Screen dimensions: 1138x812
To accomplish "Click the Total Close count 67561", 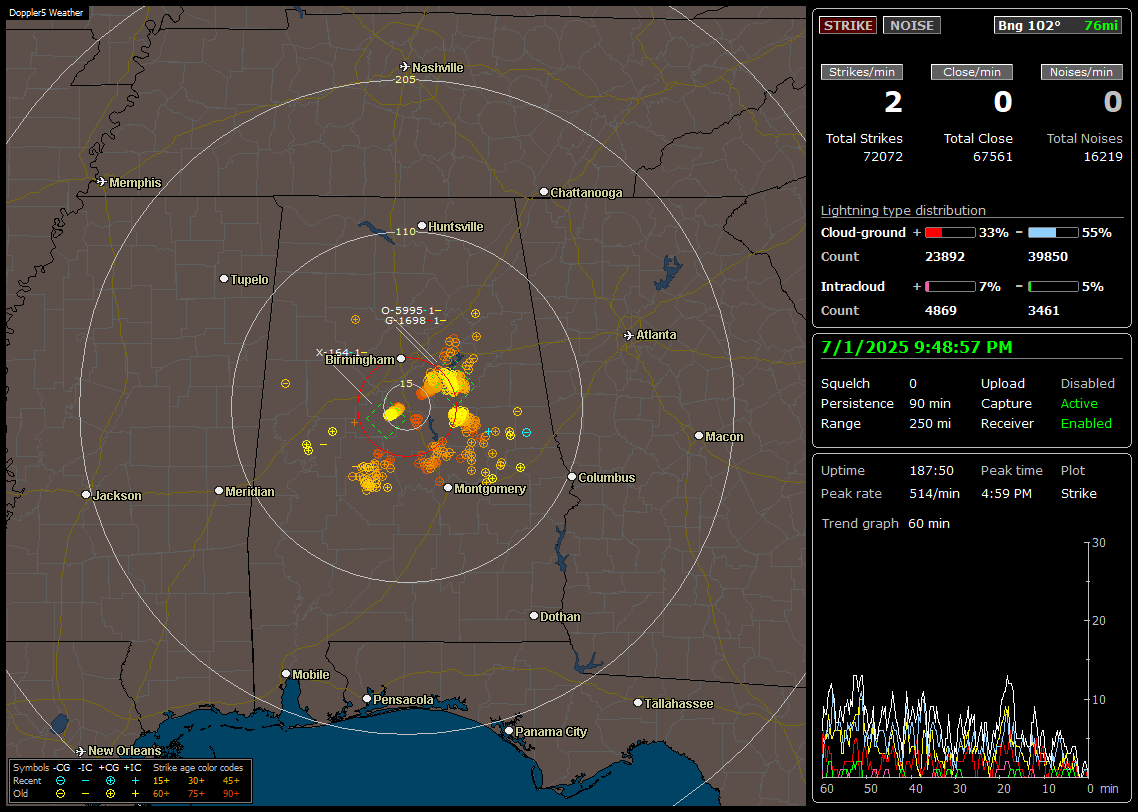I will click(x=992, y=156).
